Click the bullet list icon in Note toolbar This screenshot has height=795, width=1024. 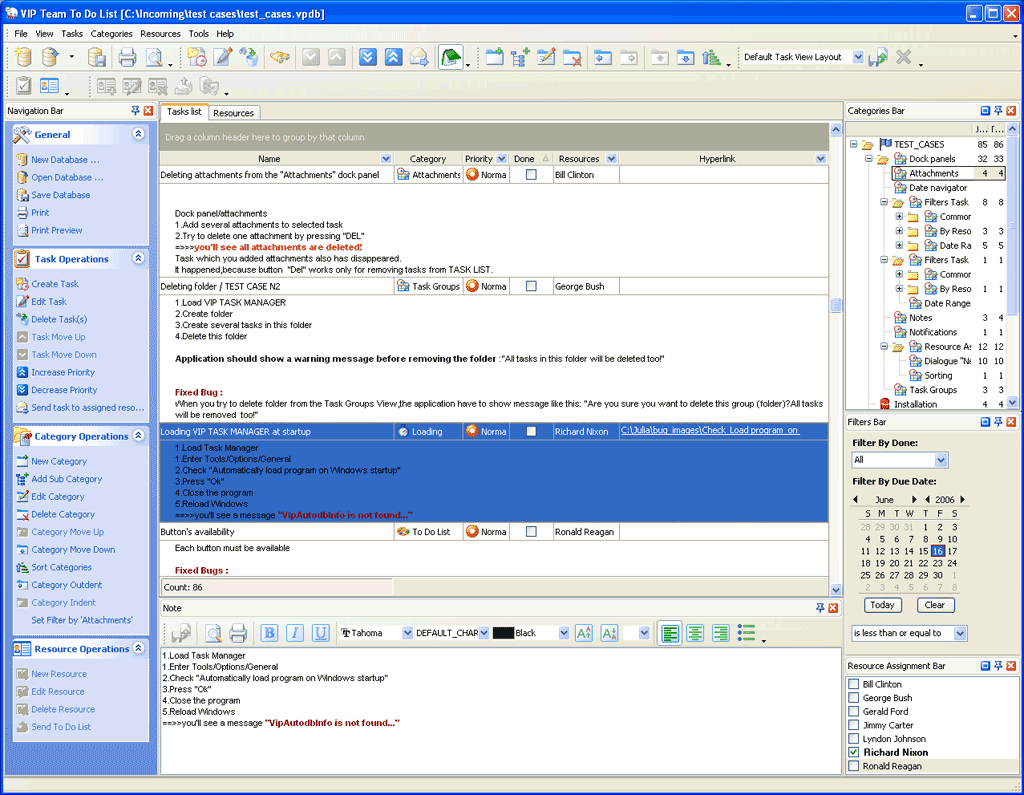click(746, 633)
